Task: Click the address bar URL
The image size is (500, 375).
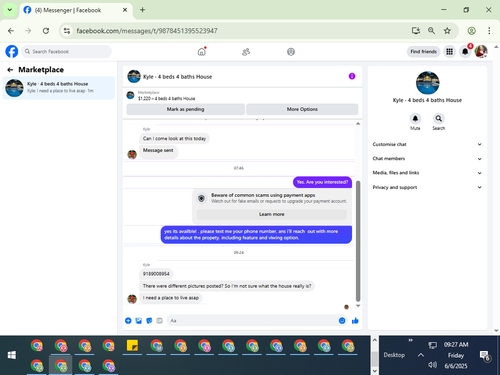Action: tap(147, 31)
